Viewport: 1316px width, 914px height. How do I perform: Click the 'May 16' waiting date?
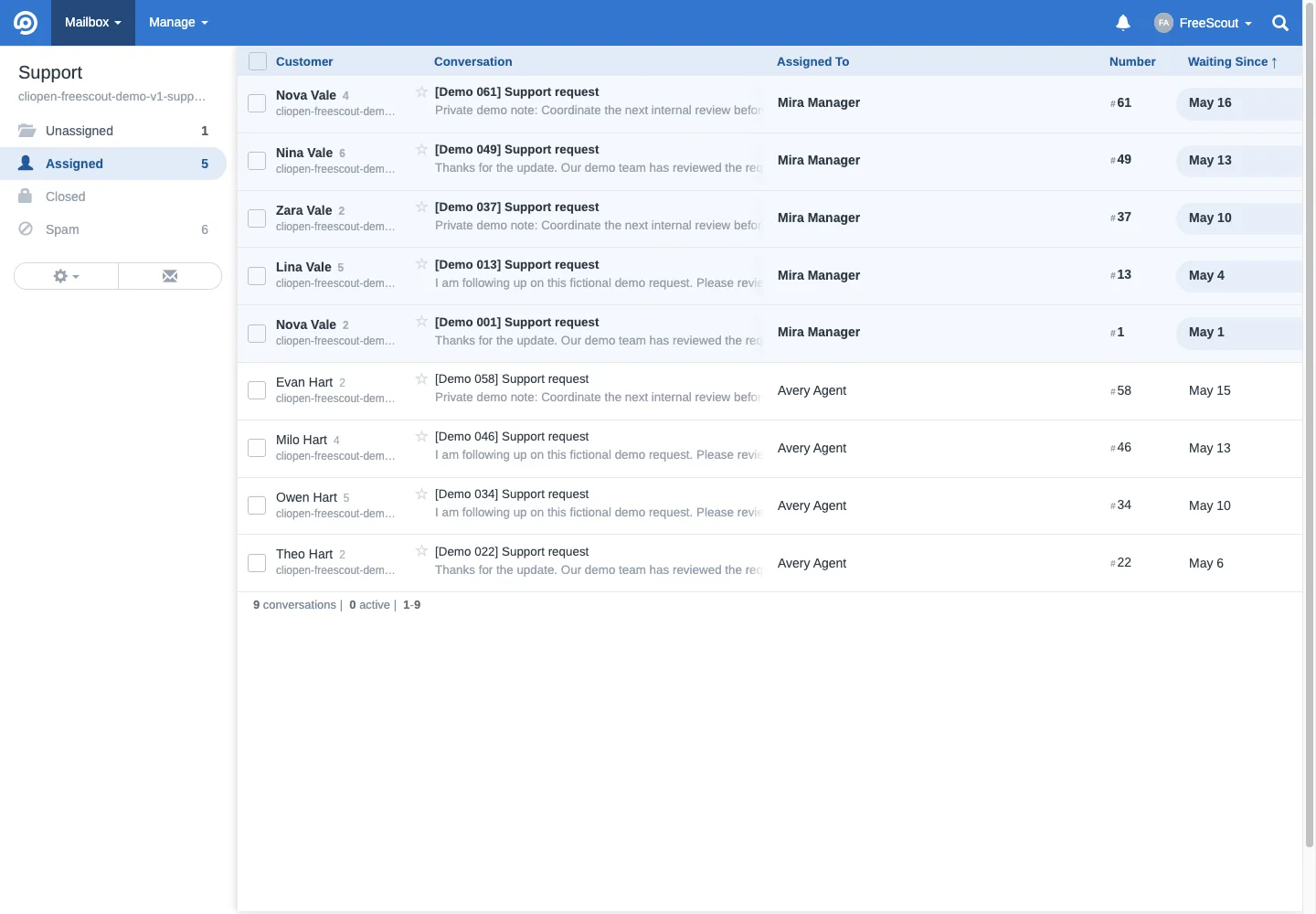(x=1210, y=102)
